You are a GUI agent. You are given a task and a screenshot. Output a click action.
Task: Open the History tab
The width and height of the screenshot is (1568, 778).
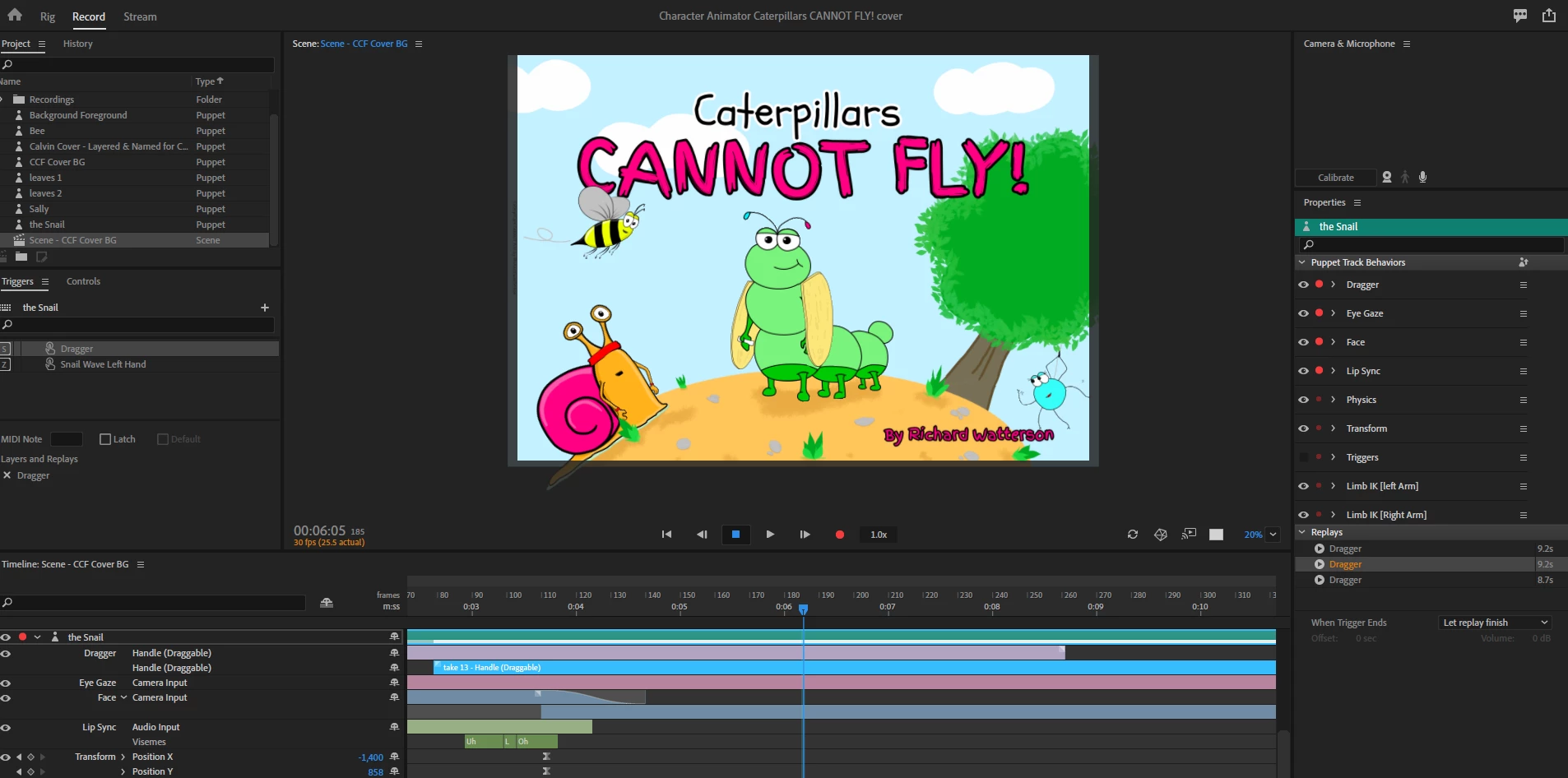tap(77, 44)
